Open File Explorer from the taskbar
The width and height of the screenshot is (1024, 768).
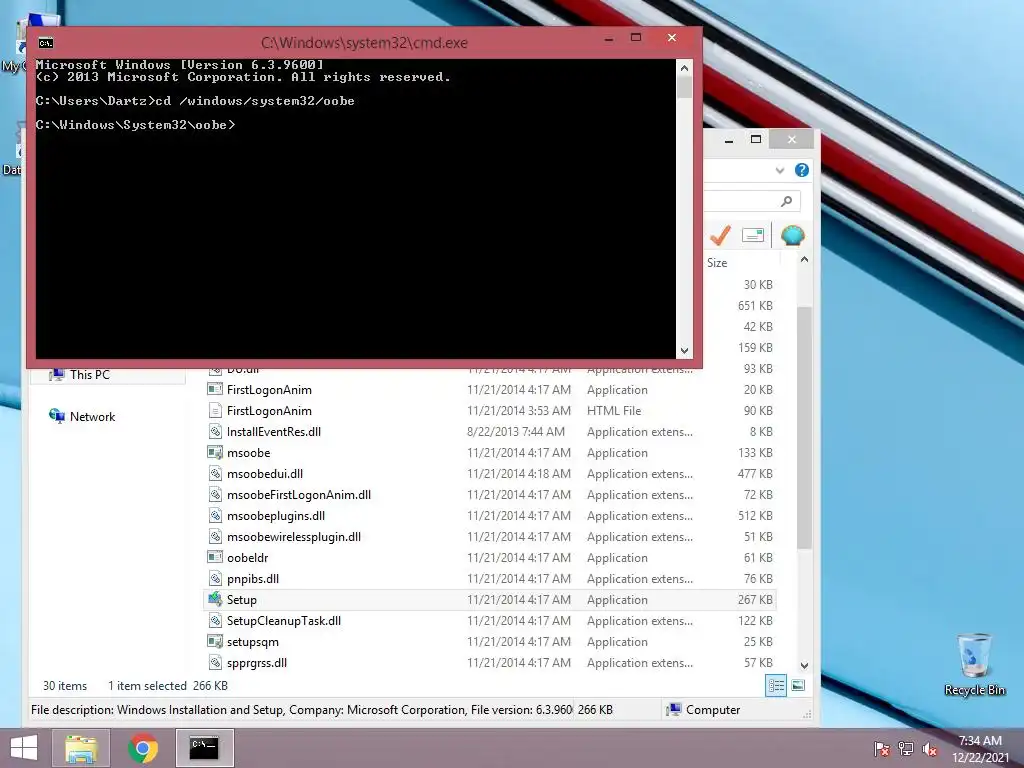pos(81,748)
